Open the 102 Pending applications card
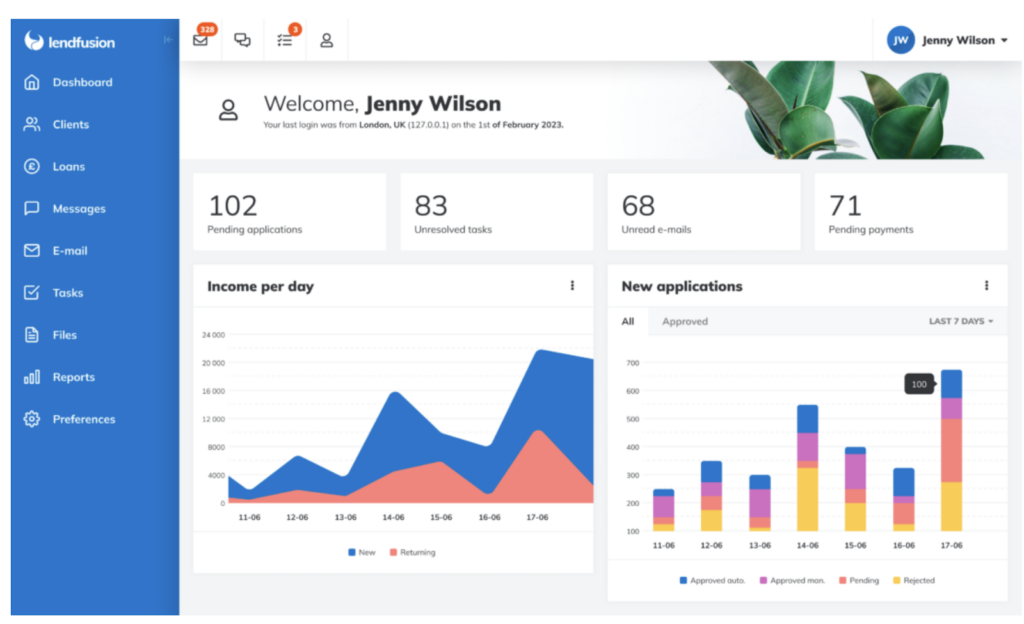The image size is (1024, 624). click(289, 211)
